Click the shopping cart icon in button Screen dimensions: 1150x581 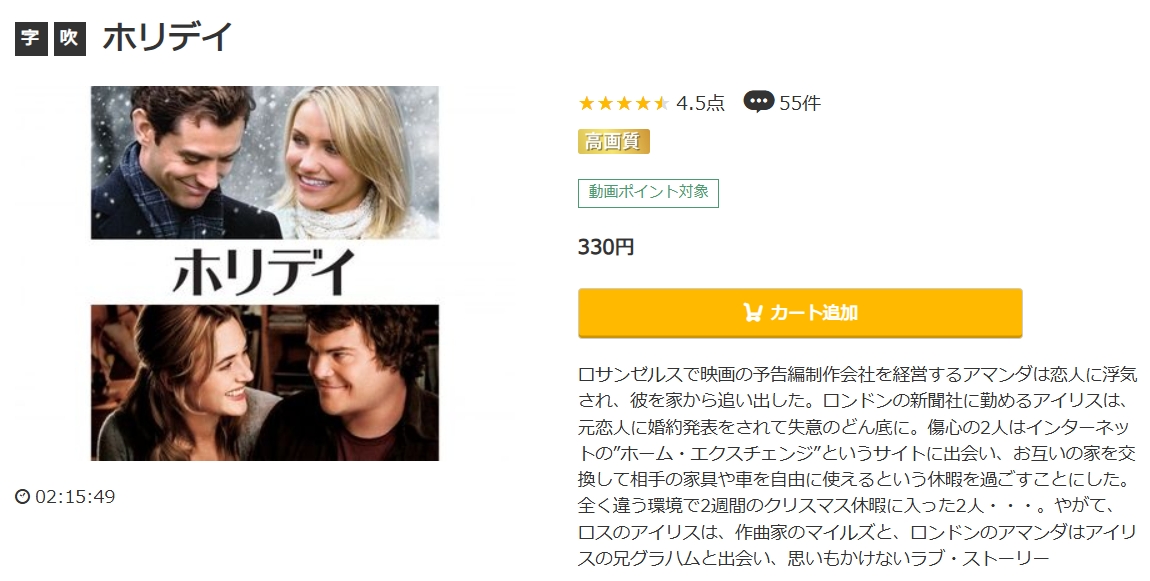752,313
